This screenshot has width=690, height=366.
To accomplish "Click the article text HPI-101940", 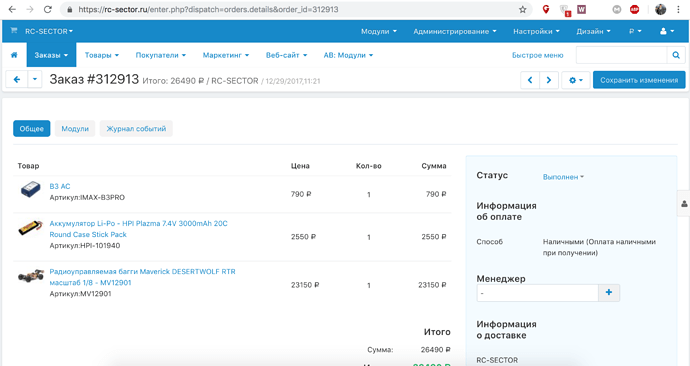I will [x=100, y=245].
